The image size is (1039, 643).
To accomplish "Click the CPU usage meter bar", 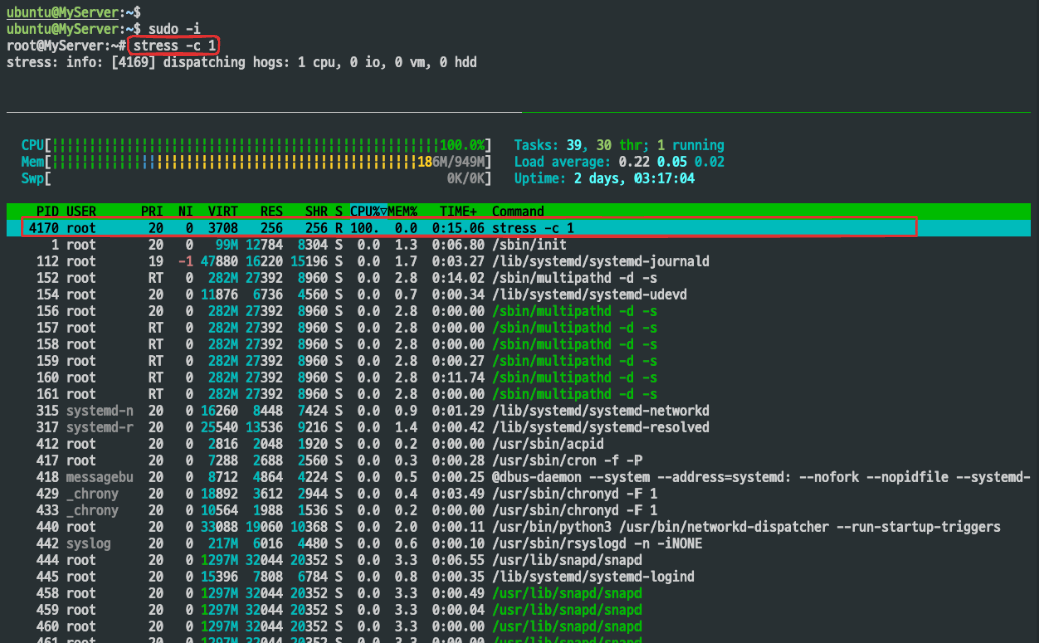I will [256, 145].
